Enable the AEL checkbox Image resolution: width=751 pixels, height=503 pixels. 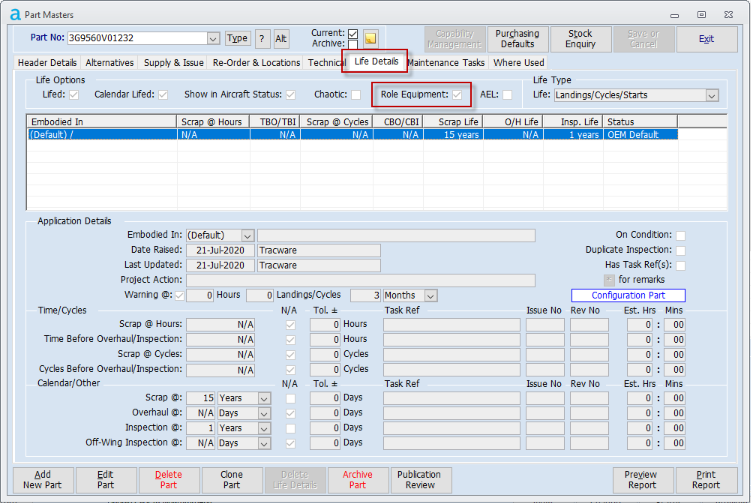tap(507, 95)
